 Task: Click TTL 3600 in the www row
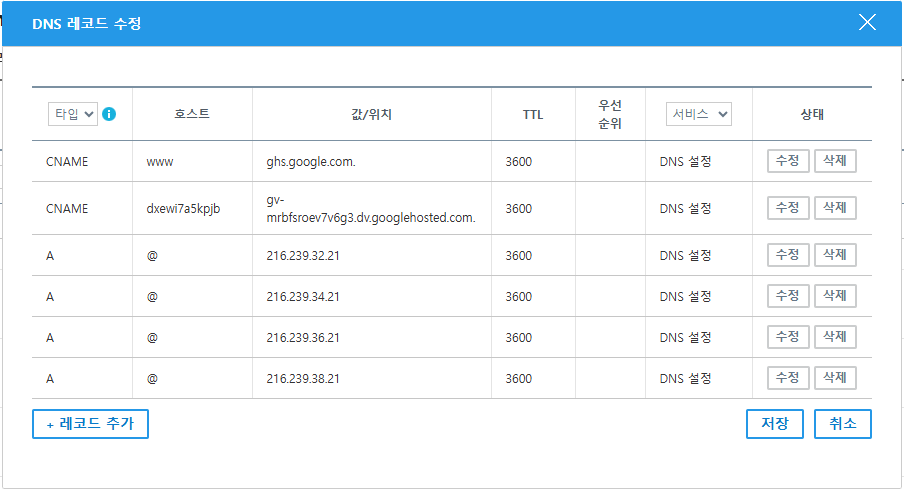coord(519,161)
